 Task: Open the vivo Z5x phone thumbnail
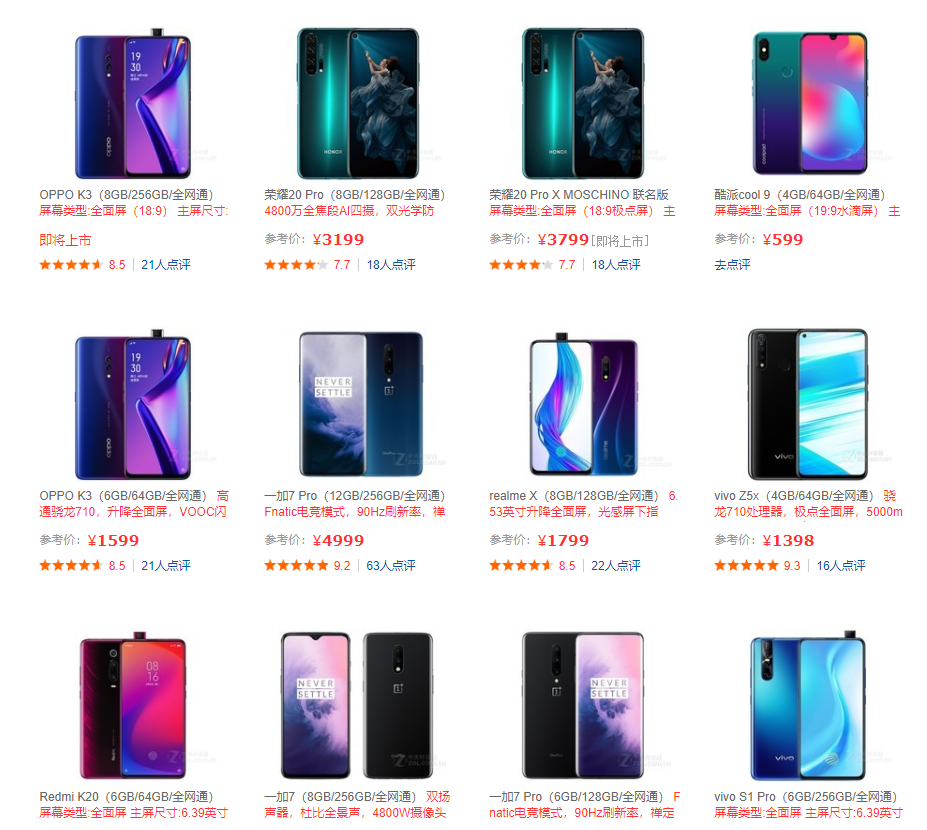point(808,404)
